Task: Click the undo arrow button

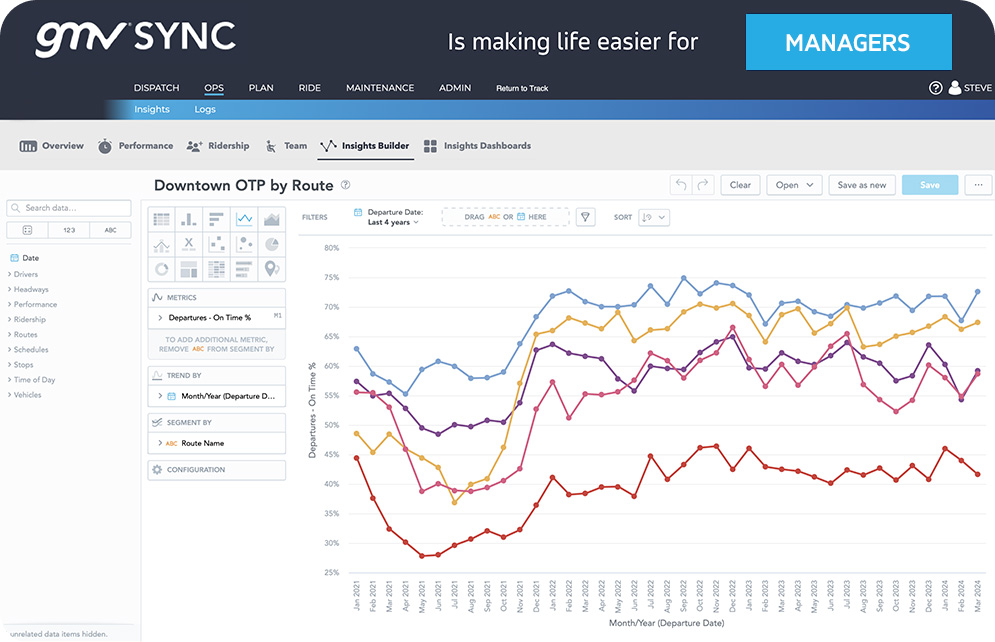Action: pos(681,185)
